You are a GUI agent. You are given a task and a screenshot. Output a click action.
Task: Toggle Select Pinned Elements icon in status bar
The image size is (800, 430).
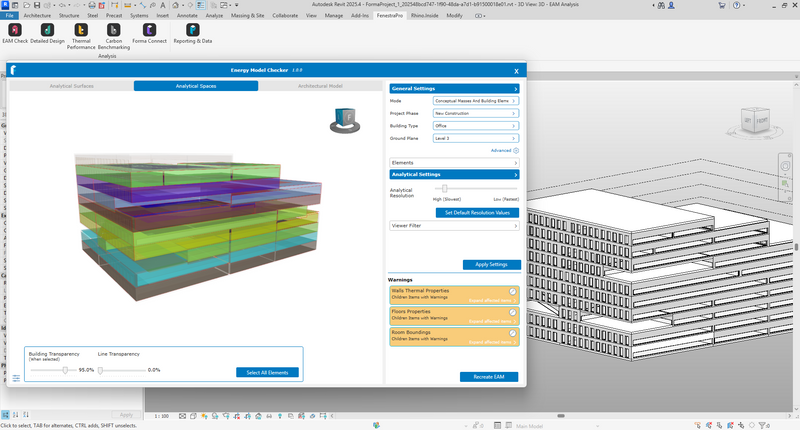[719, 425]
